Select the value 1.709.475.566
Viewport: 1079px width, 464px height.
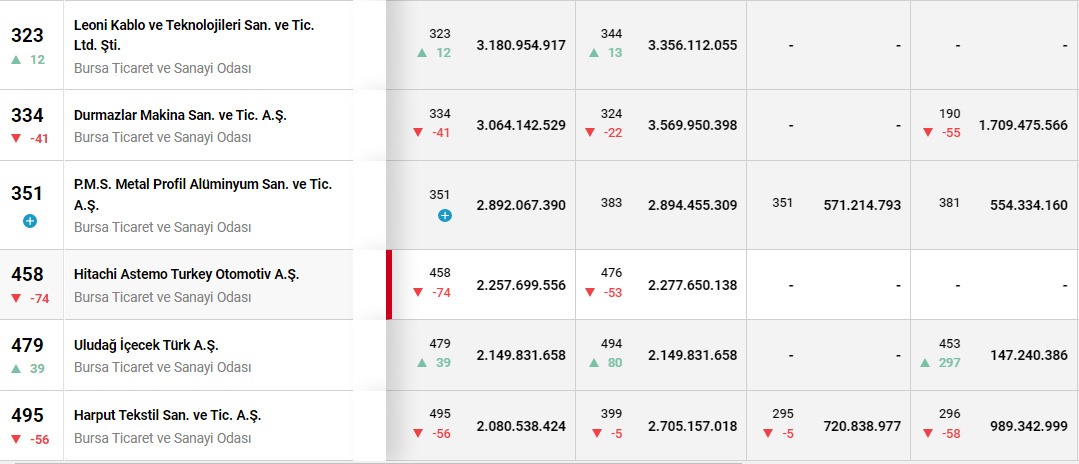pos(1023,125)
